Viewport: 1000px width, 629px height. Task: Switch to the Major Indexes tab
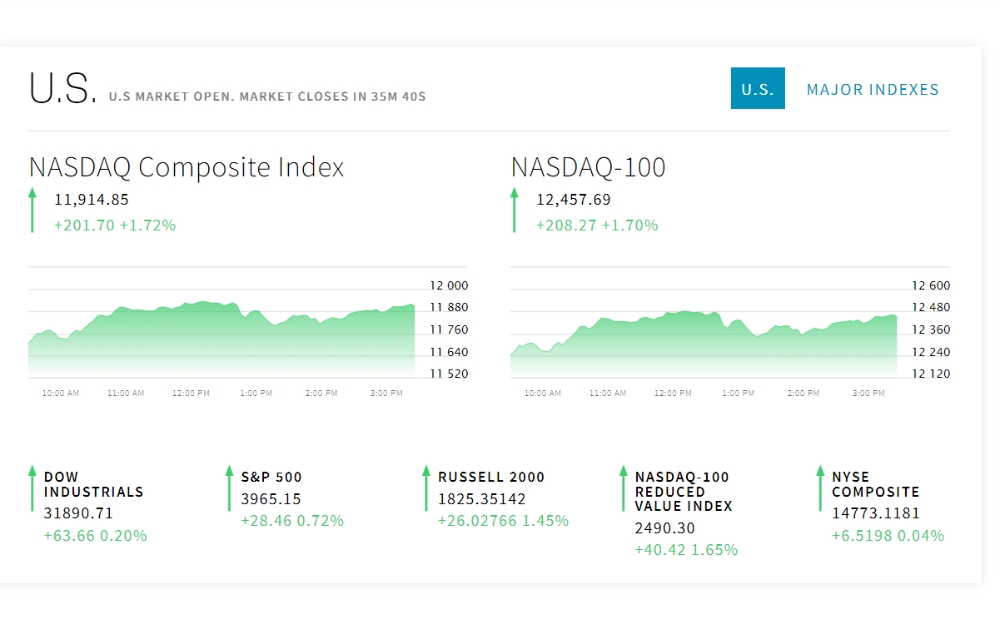872,89
